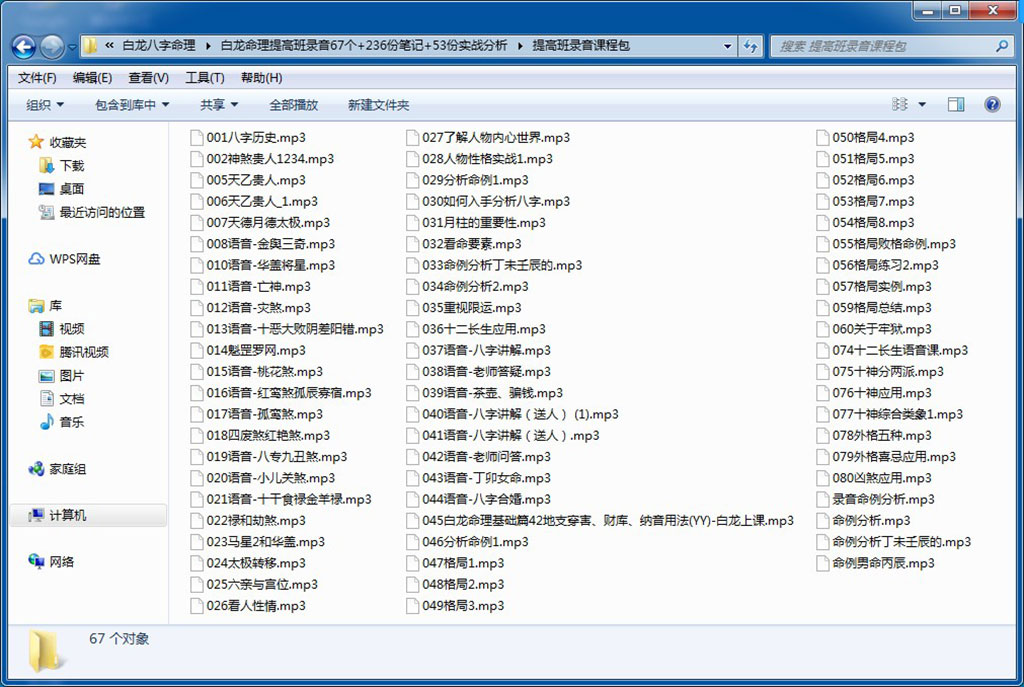Viewport: 1024px width, 687px height.
Task: Select file icon of 027了解人物内心世界.mp3
Action: pyautogui.click(x=411, y=138)
